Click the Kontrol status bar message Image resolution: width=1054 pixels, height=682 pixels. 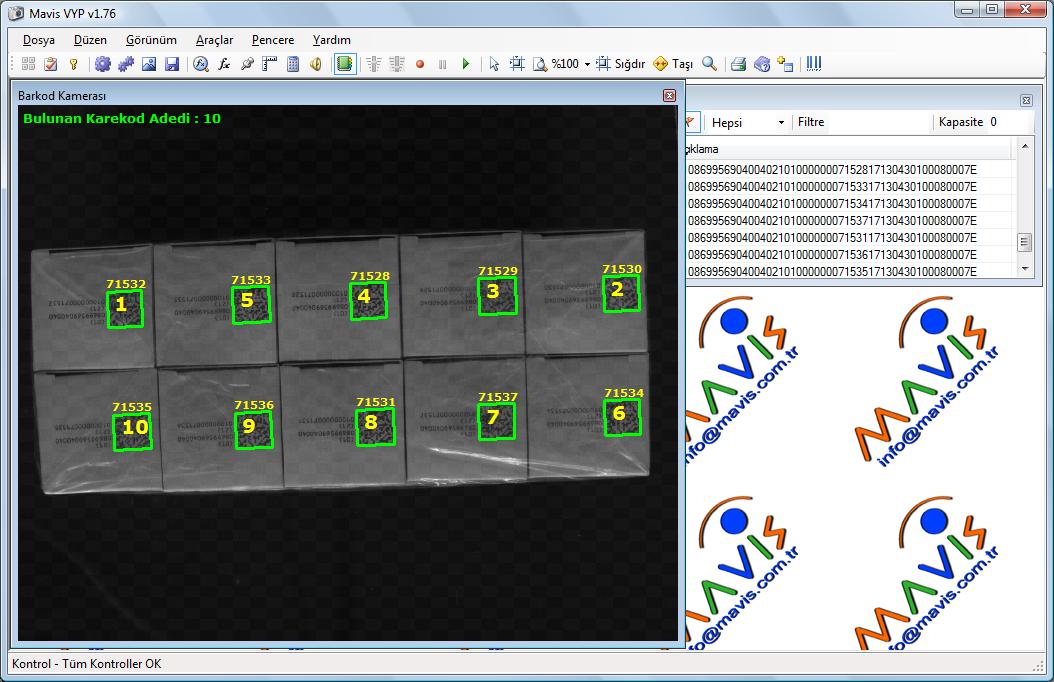[x=87, y=664]
